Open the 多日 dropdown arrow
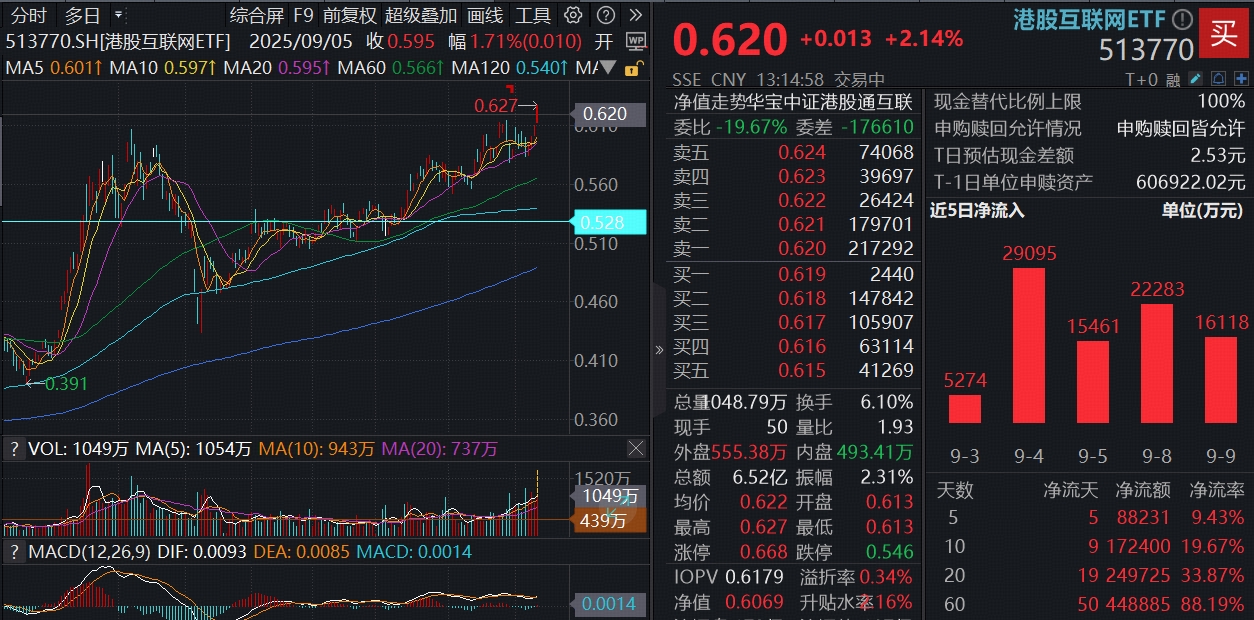This screenshot has height=620, width=1254. click(x=117, y=16)
